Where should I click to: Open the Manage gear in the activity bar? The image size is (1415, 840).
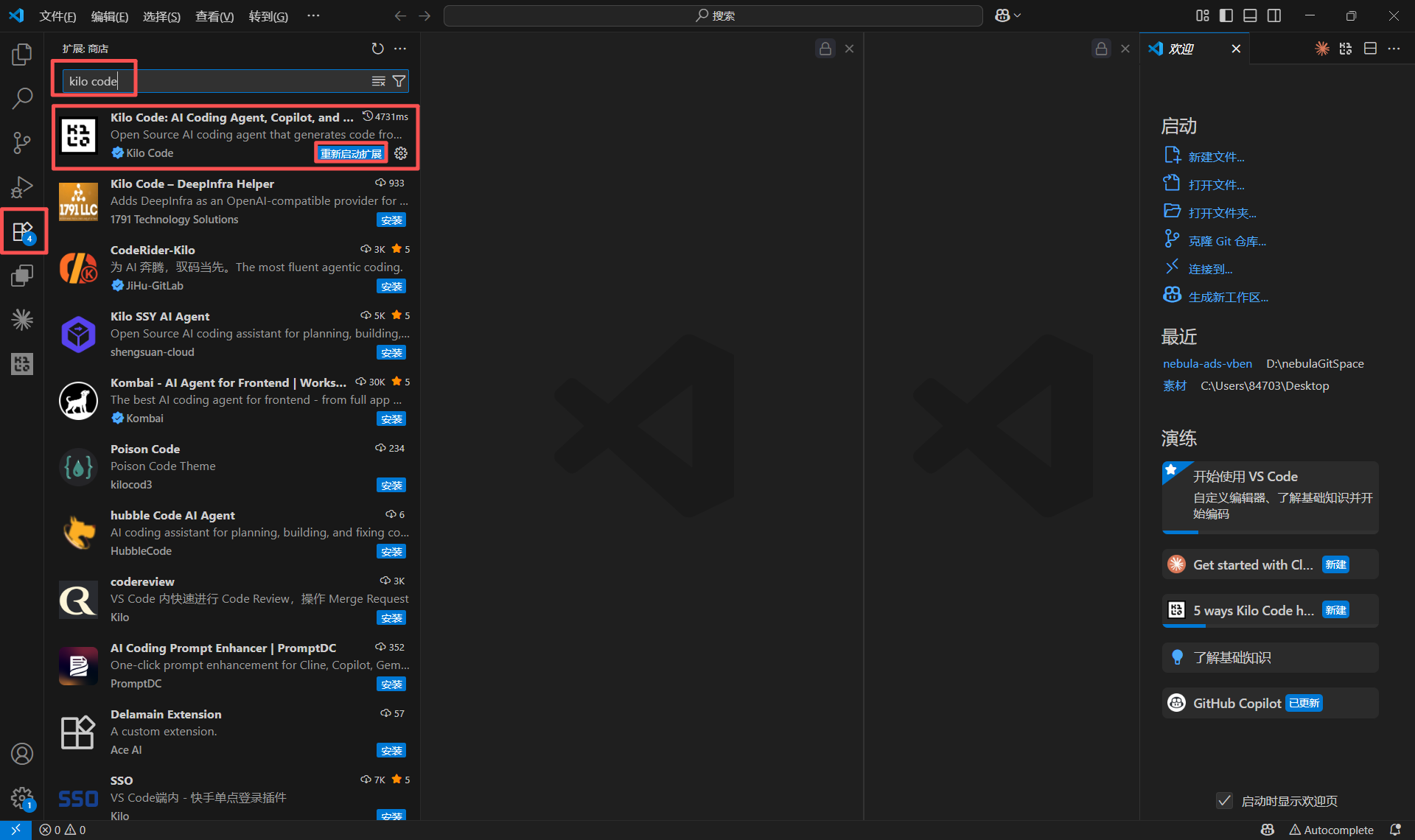click(x=22, y=798)
